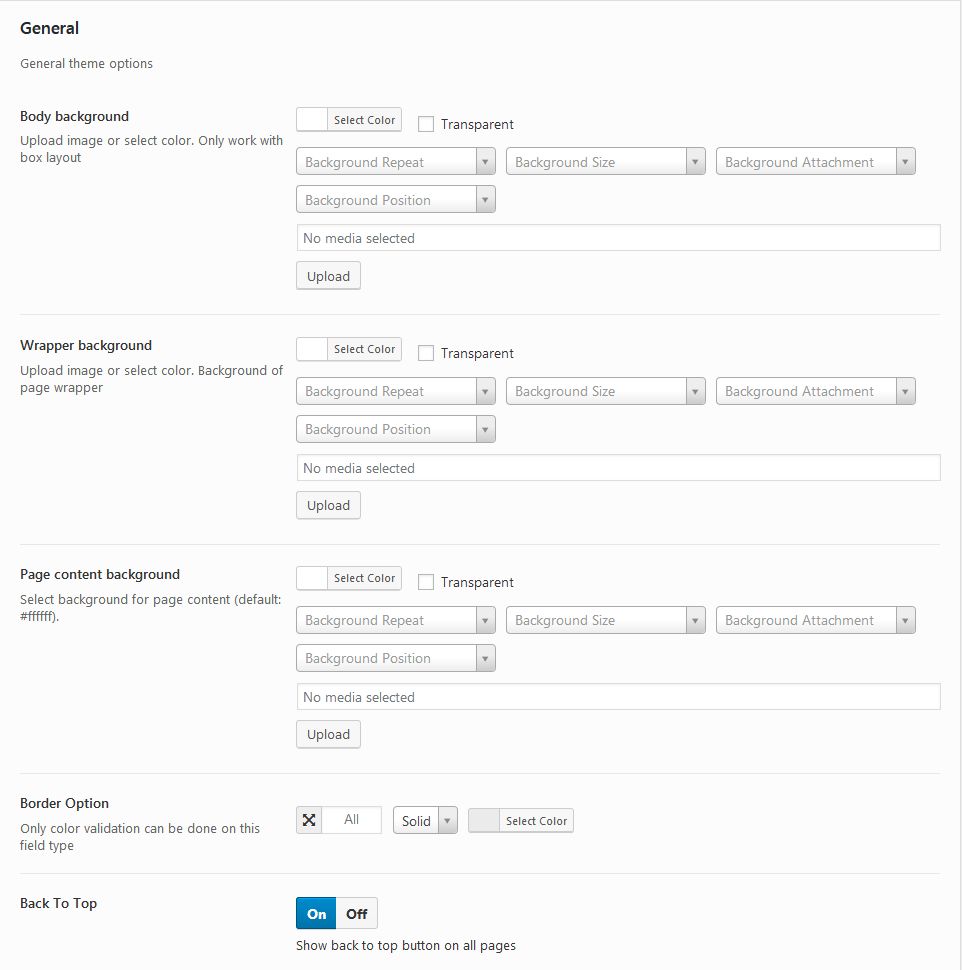
Task: Enable Transparent checkbox for Body background
Action: pos(426,124)
